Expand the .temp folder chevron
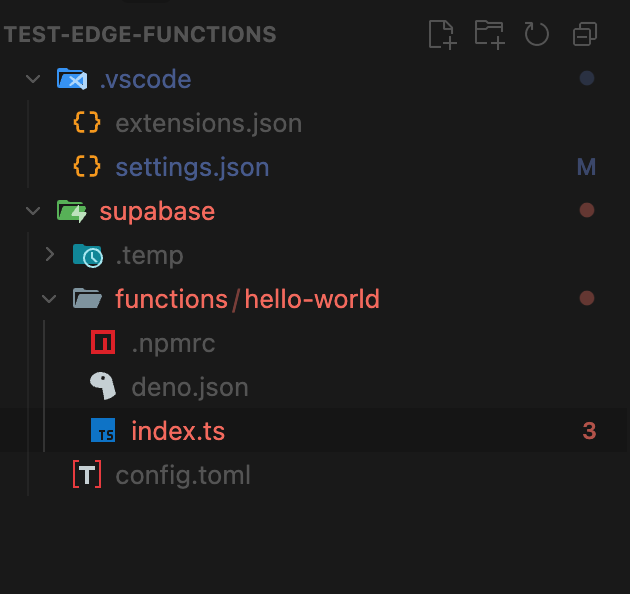The height and width of the screenshot is (594, 630). [50, 255]
